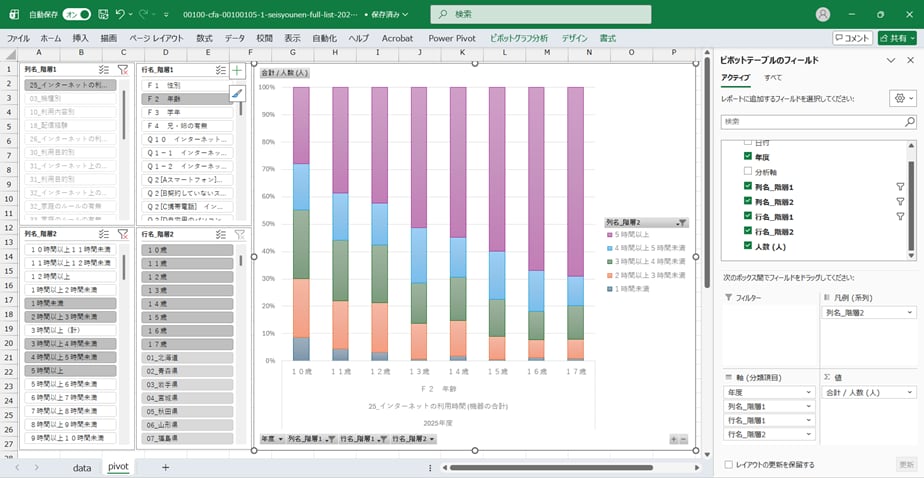Click the Undo arrow icon
924x478 pixels.
coord(120,15)
